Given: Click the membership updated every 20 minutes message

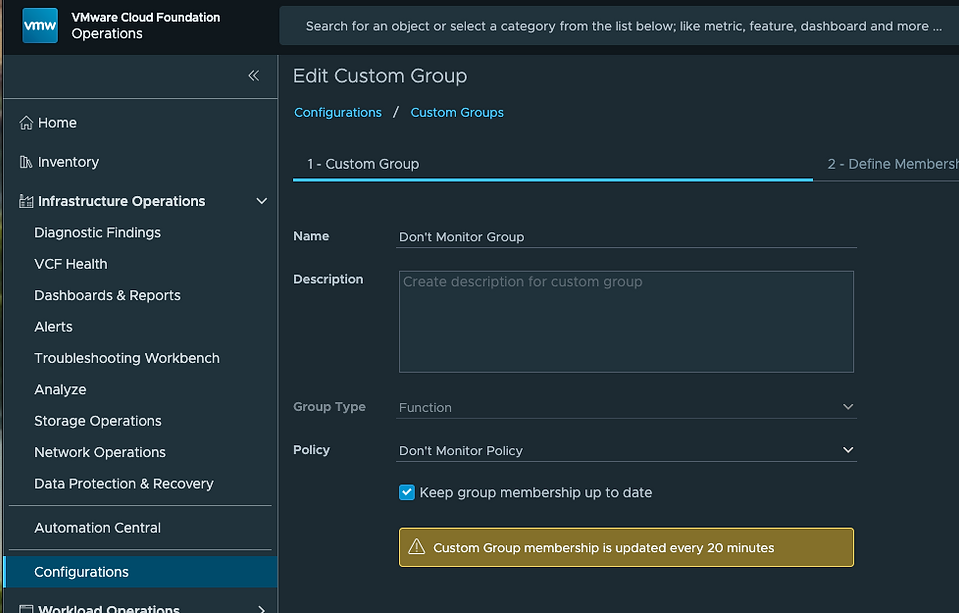Looking at the screenshot, I should pos(604,548).
